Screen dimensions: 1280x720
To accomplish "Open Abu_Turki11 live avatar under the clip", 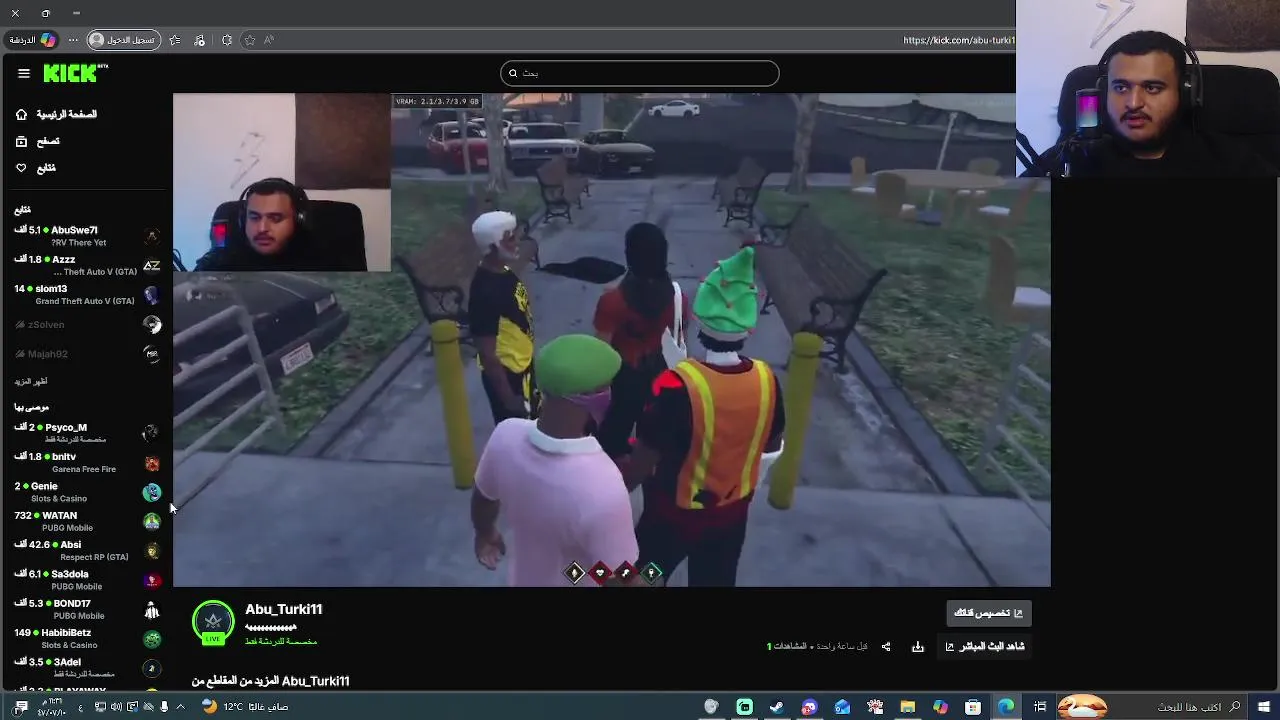I will click(x=213, y=622).
